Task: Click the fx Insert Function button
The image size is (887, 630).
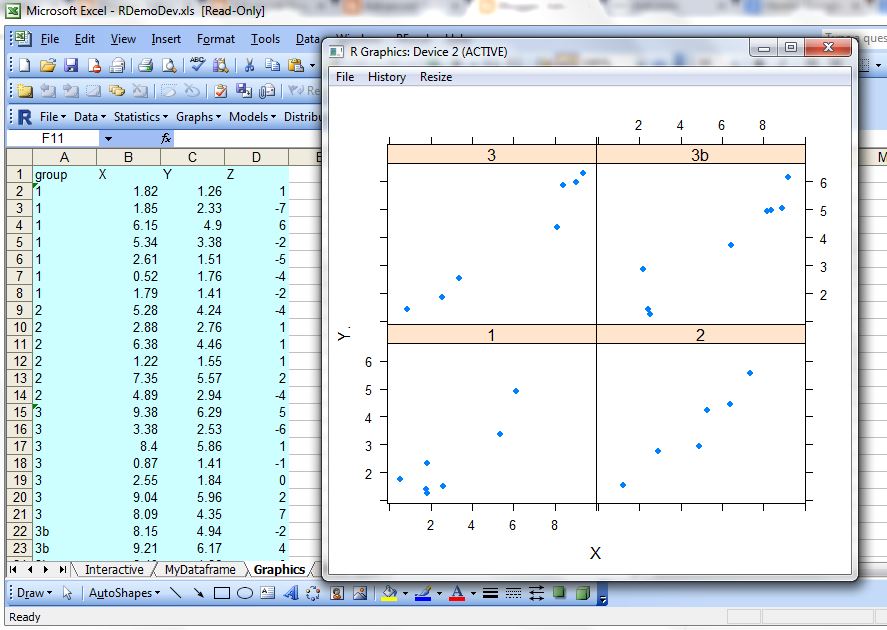Action: pyautogui.click(x=166, y=139)
